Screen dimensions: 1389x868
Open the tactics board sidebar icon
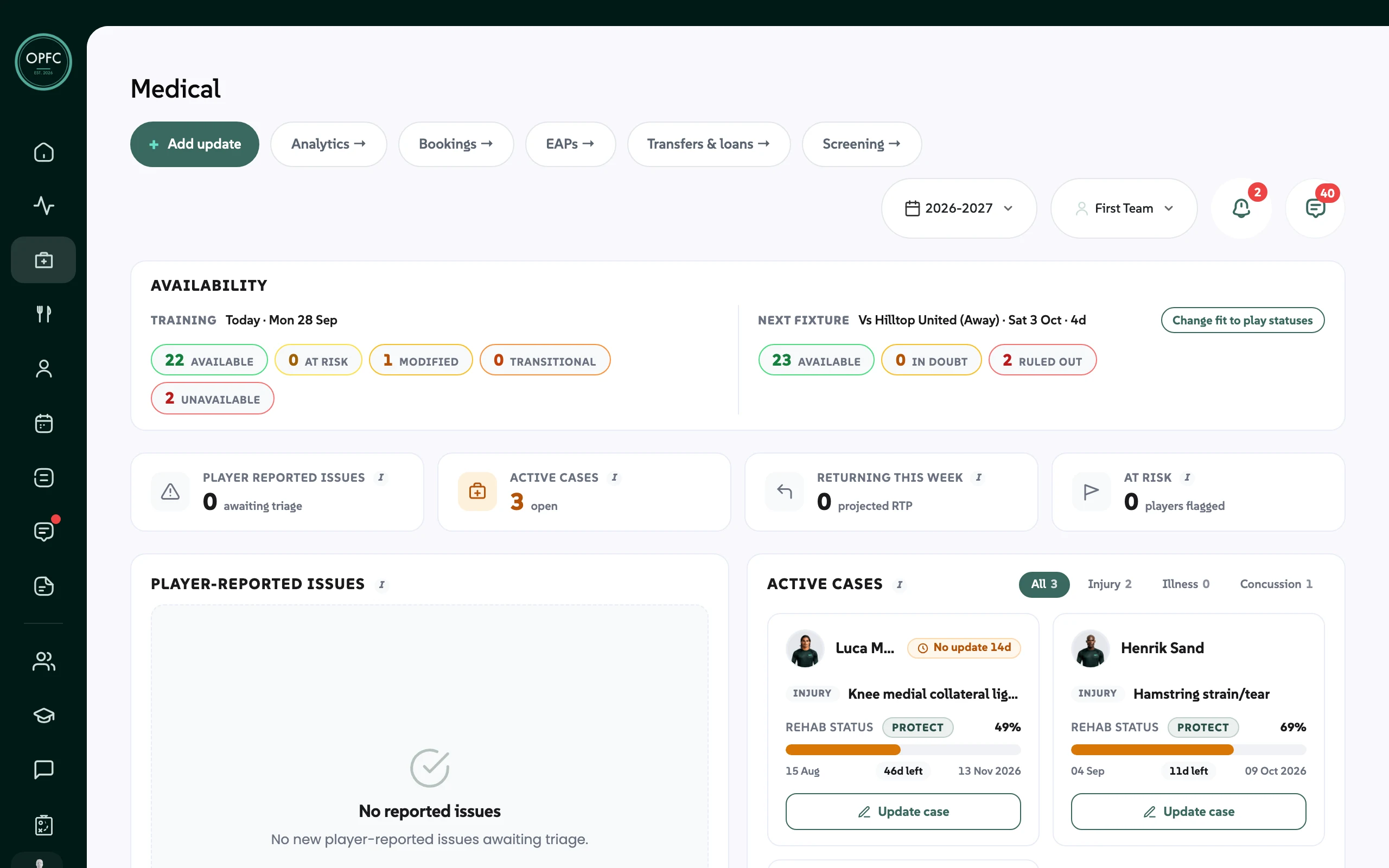(43, 825)
